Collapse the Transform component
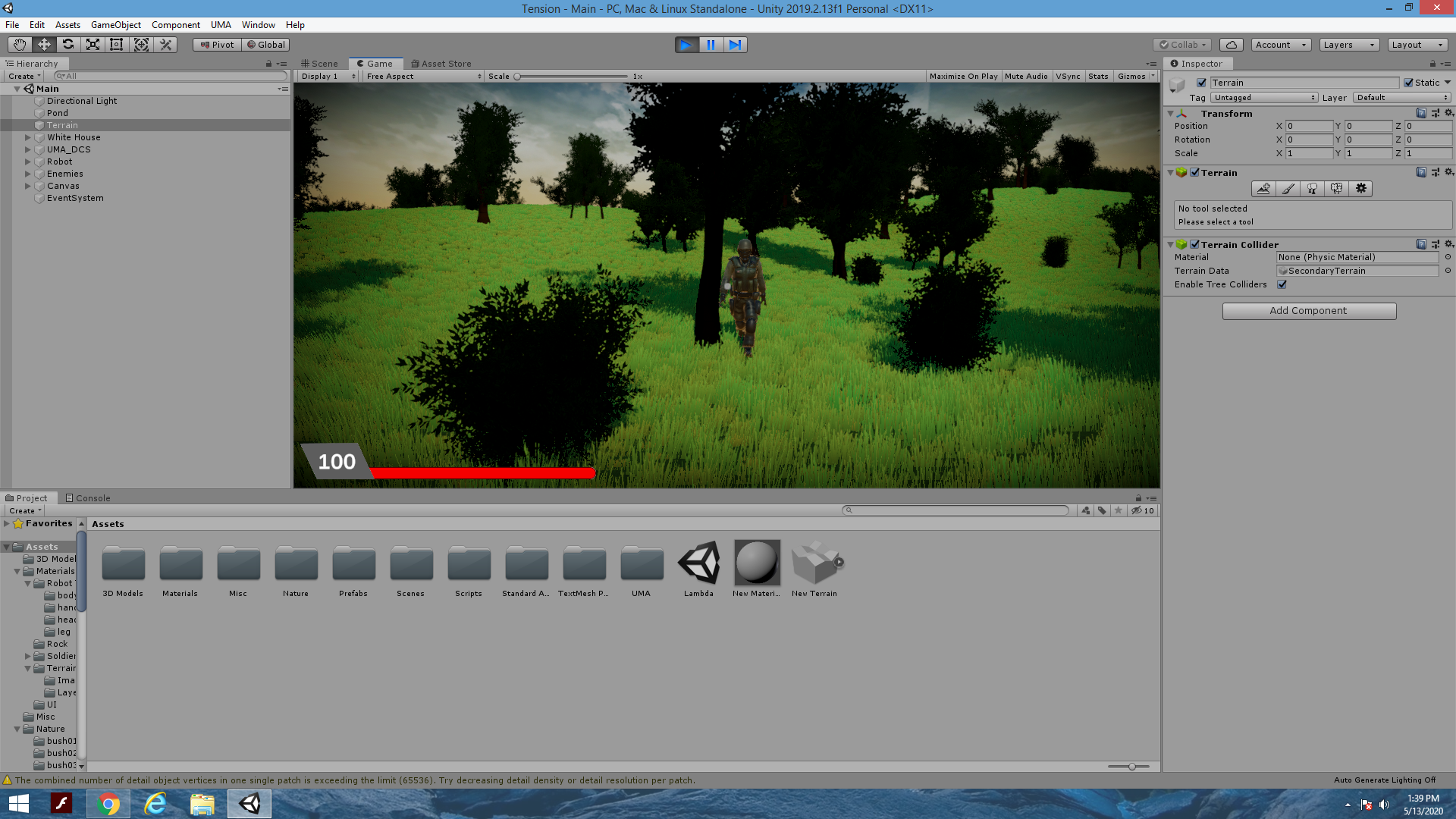The image size is (1456, 819). pos(1171,113)
